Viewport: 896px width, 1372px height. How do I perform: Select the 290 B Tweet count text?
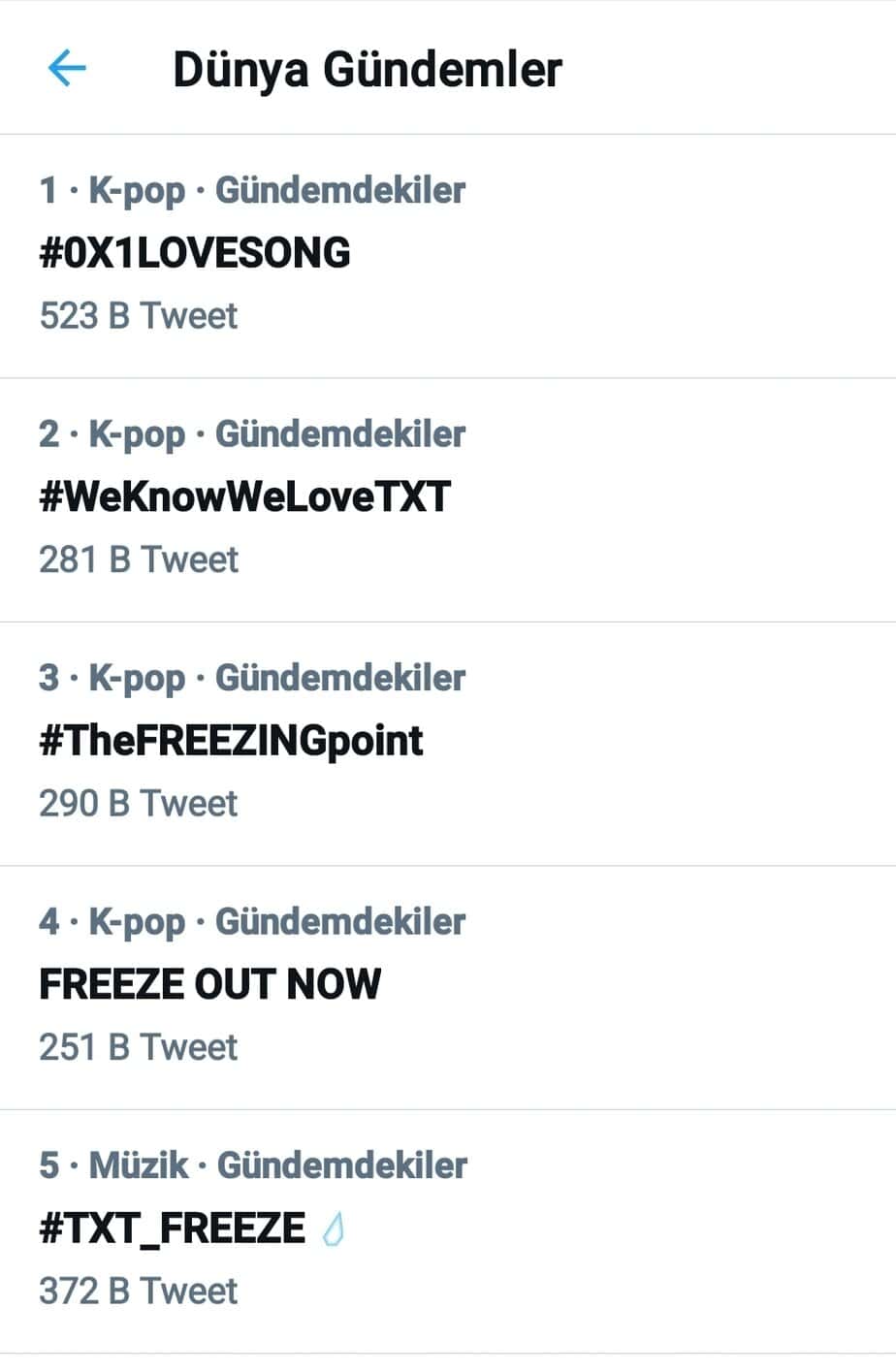[138, 804]
